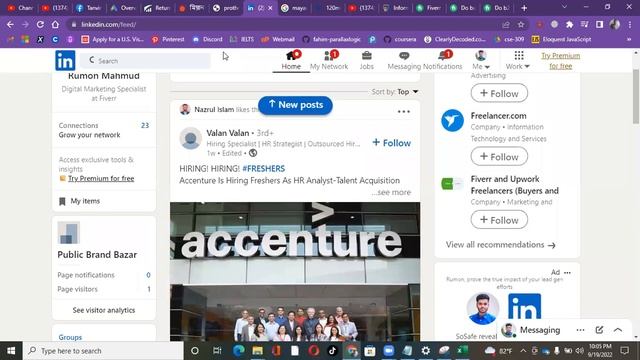Compose a new message from Messaging bar

[x=599, y=330]
